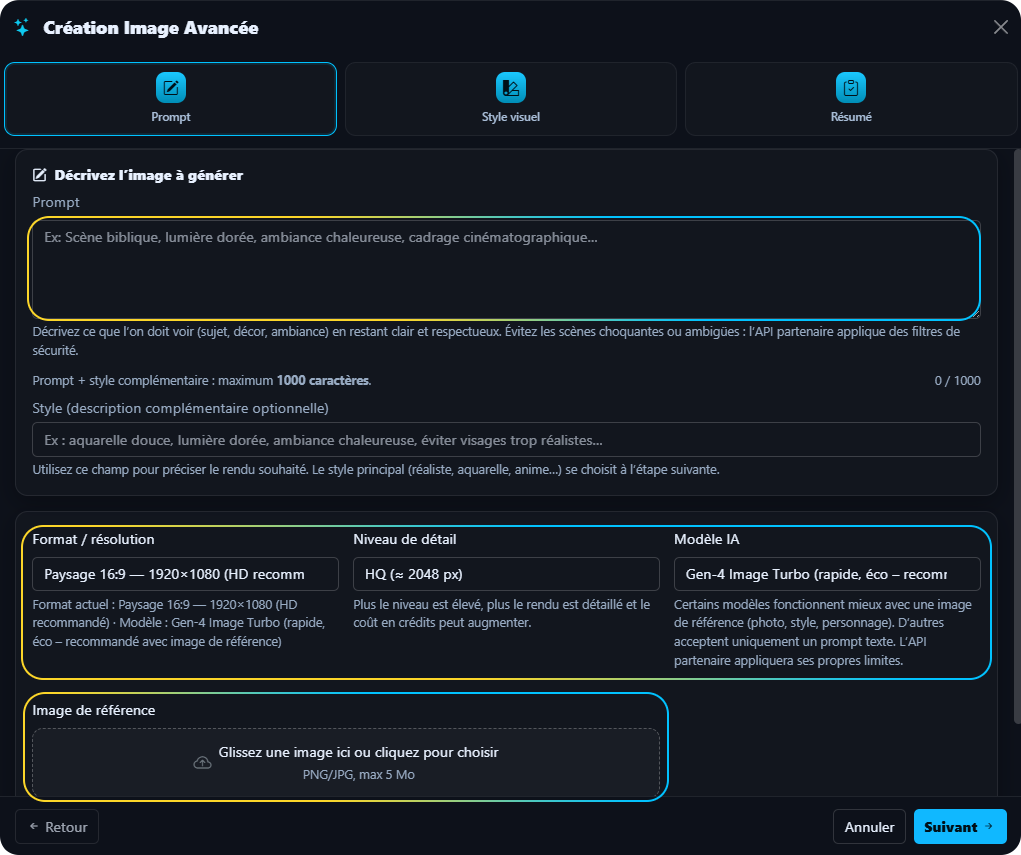Go to the Résumé tab

[851, 99]
